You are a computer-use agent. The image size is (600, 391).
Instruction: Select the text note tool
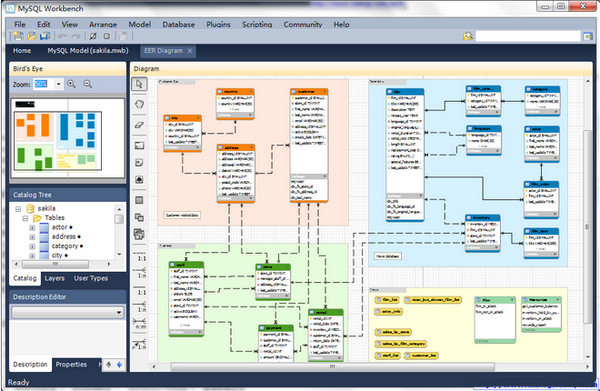click(x=139, y=163)
